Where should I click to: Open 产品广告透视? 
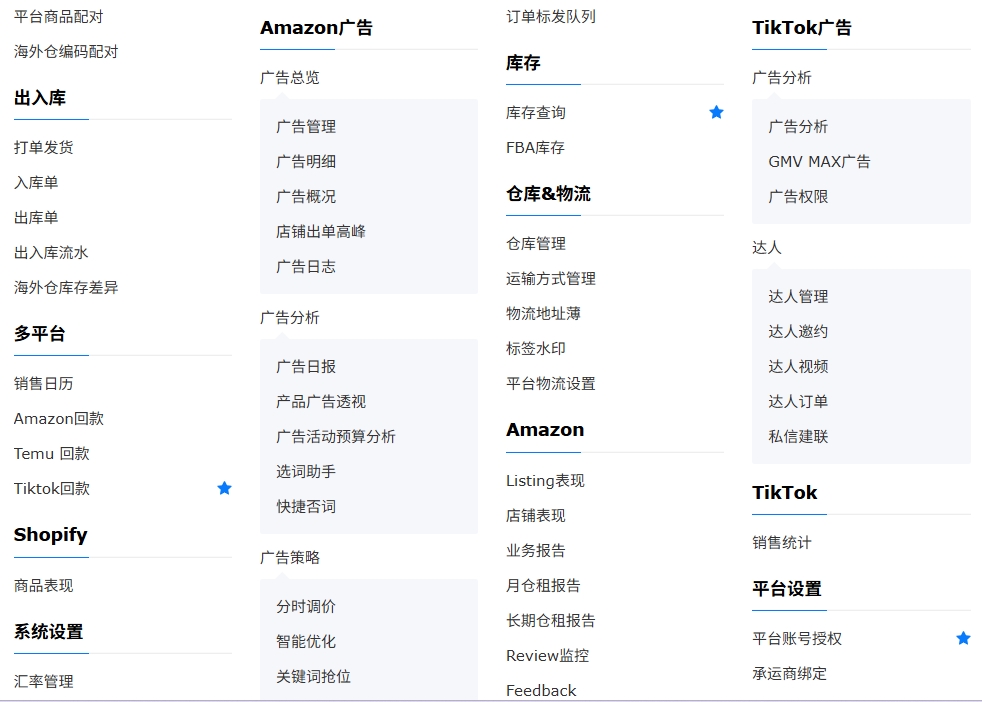[x=321, y=401]
